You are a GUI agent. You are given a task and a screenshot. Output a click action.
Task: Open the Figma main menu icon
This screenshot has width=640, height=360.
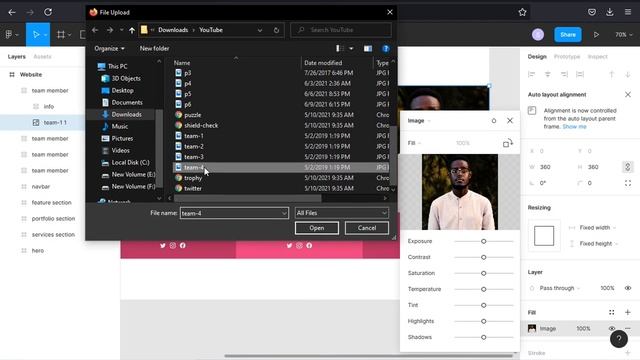click(9, 35)
